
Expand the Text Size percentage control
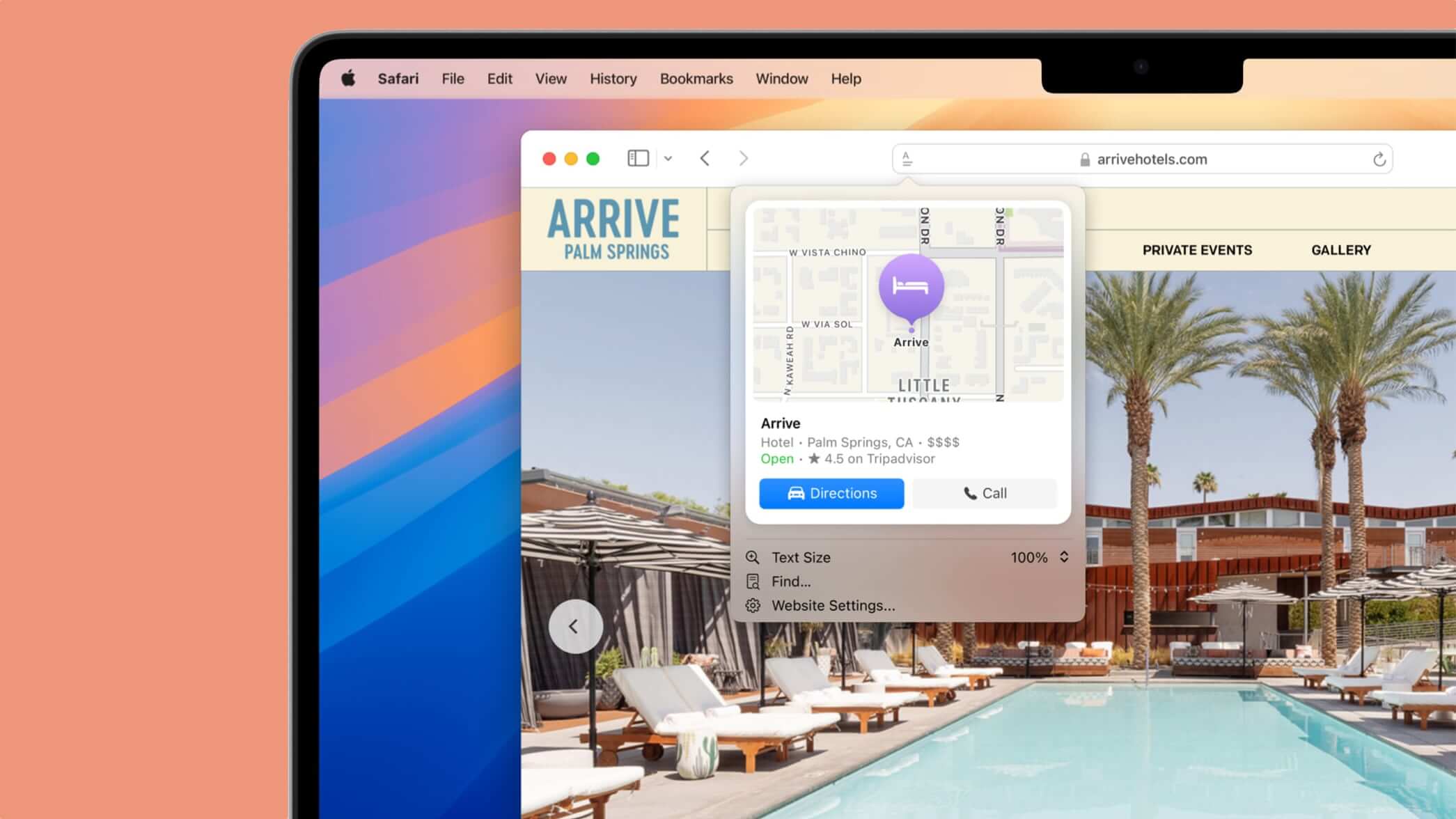click(1064, 557)
